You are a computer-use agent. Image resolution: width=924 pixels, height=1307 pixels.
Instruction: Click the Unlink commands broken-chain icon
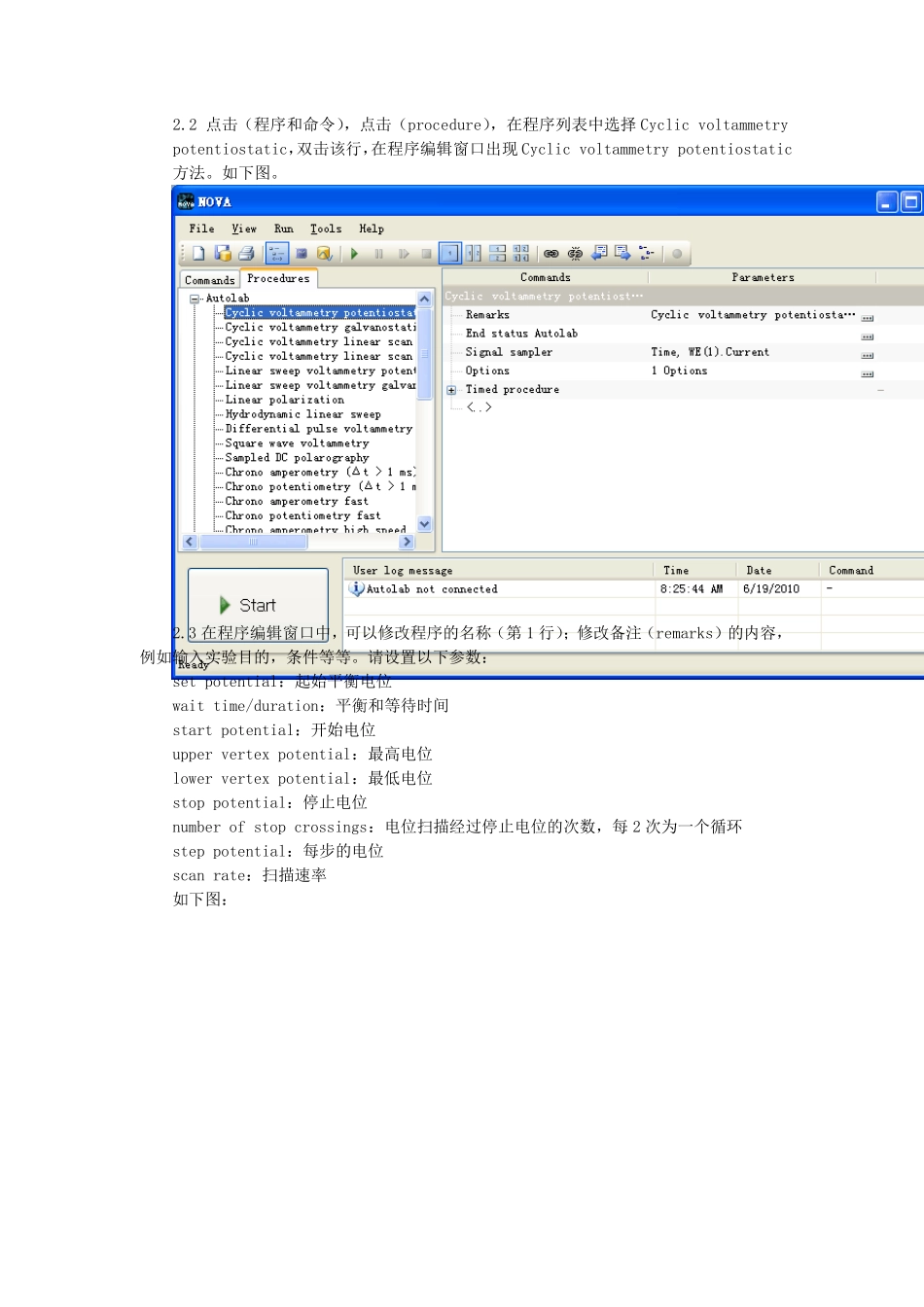pos(575,254)
